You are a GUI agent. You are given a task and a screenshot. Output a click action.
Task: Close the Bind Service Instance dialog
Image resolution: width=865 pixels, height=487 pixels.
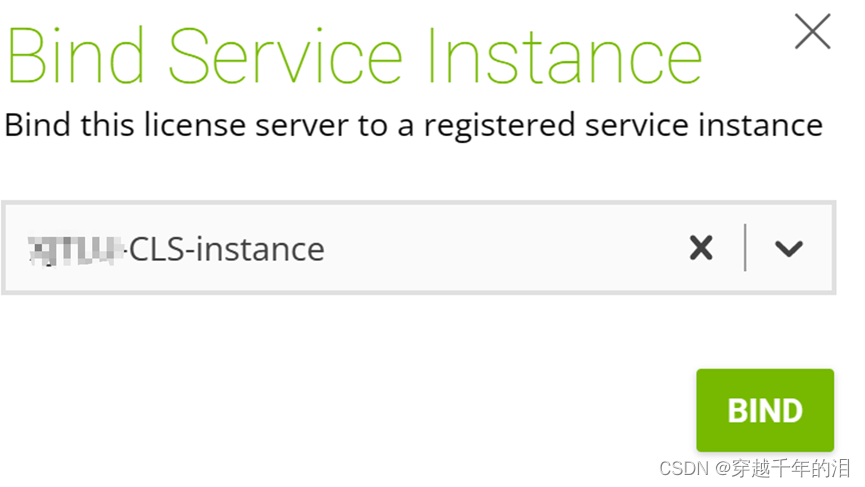(x=812, y=31)
